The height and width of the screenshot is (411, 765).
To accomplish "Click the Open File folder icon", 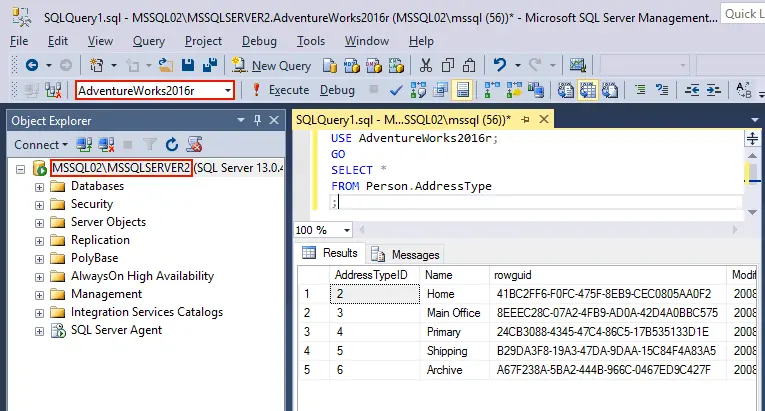I will [x=166, y=65].
